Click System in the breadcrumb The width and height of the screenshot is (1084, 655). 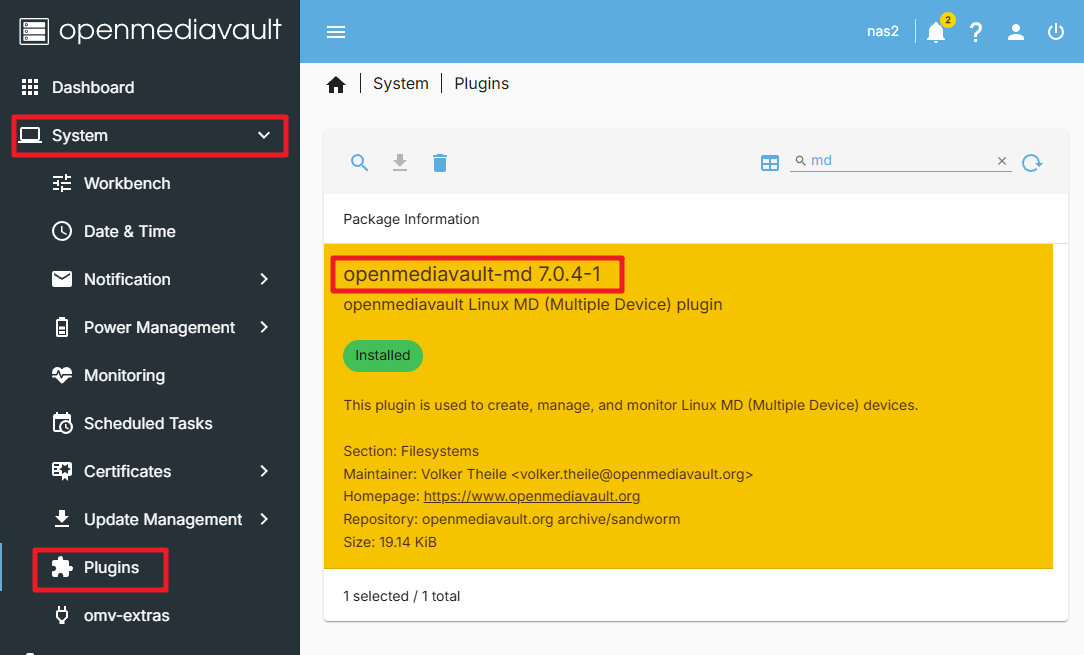(x=401, y=84)
